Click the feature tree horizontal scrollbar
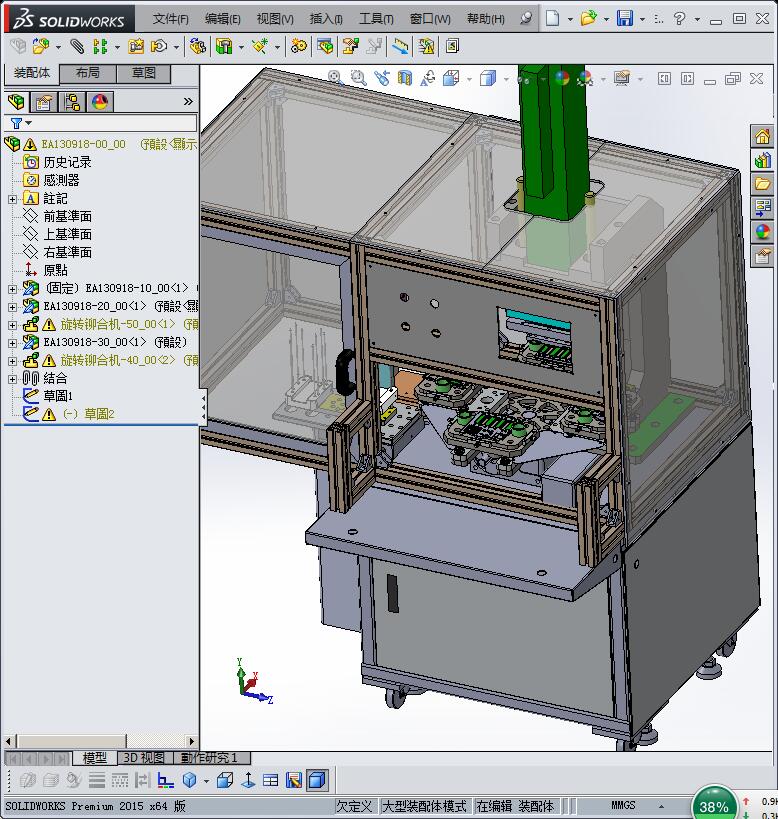Screen dimensions: 778x819 click(x=100, y=741)
